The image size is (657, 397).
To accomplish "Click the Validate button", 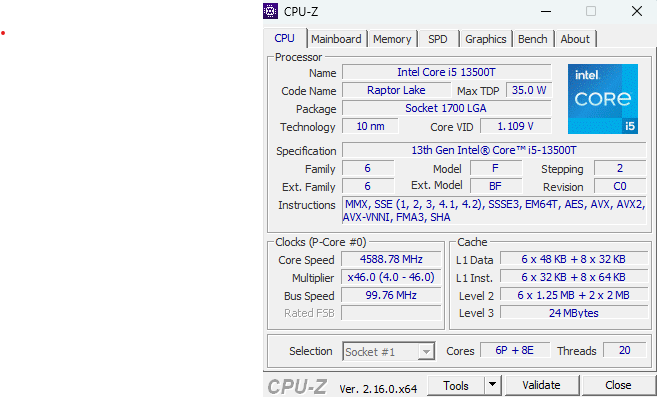I will point(541,385).
